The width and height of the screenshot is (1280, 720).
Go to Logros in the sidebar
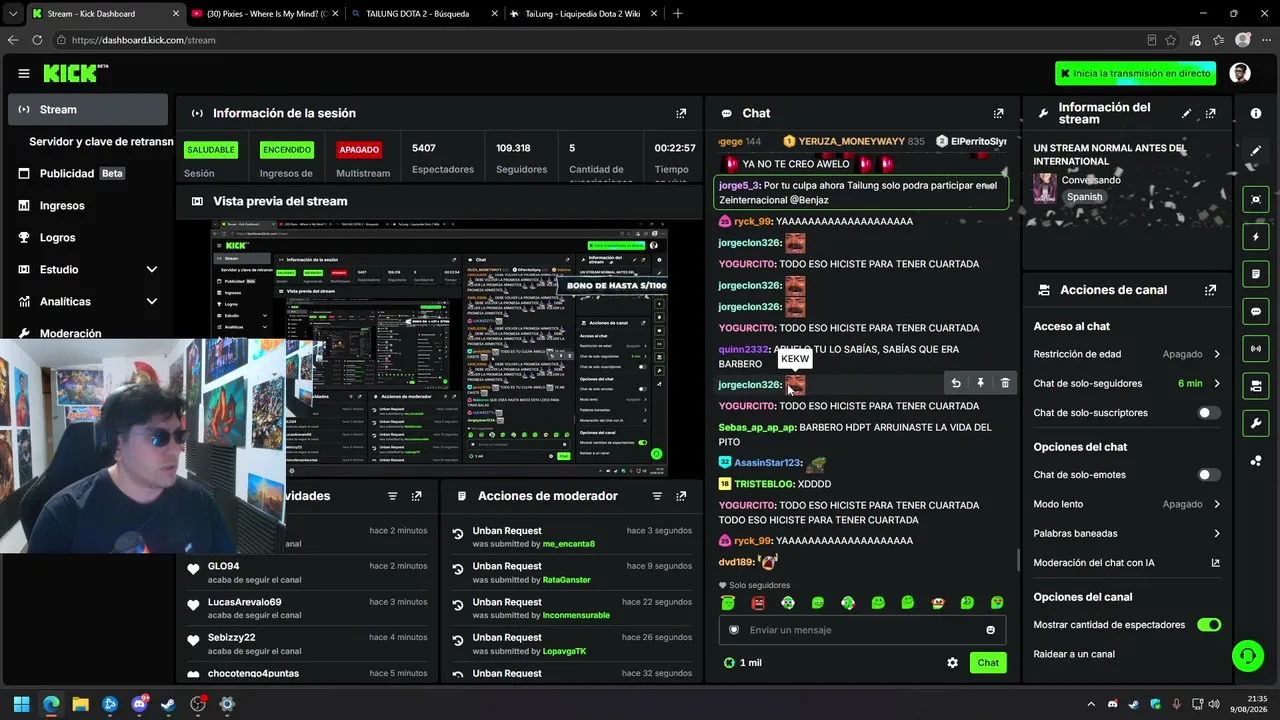click(x=88, y=237)
